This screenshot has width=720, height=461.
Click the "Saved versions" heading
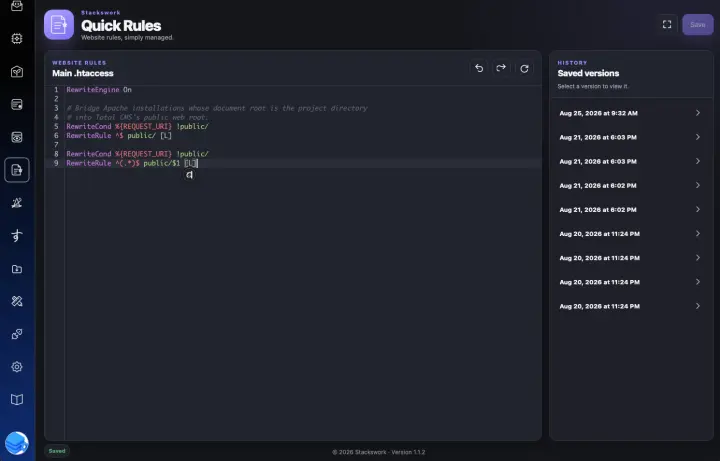(588, 73)
